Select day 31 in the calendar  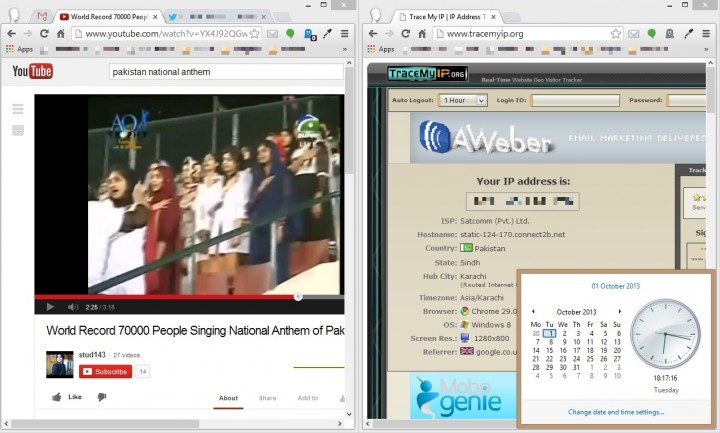coord(577,367)
